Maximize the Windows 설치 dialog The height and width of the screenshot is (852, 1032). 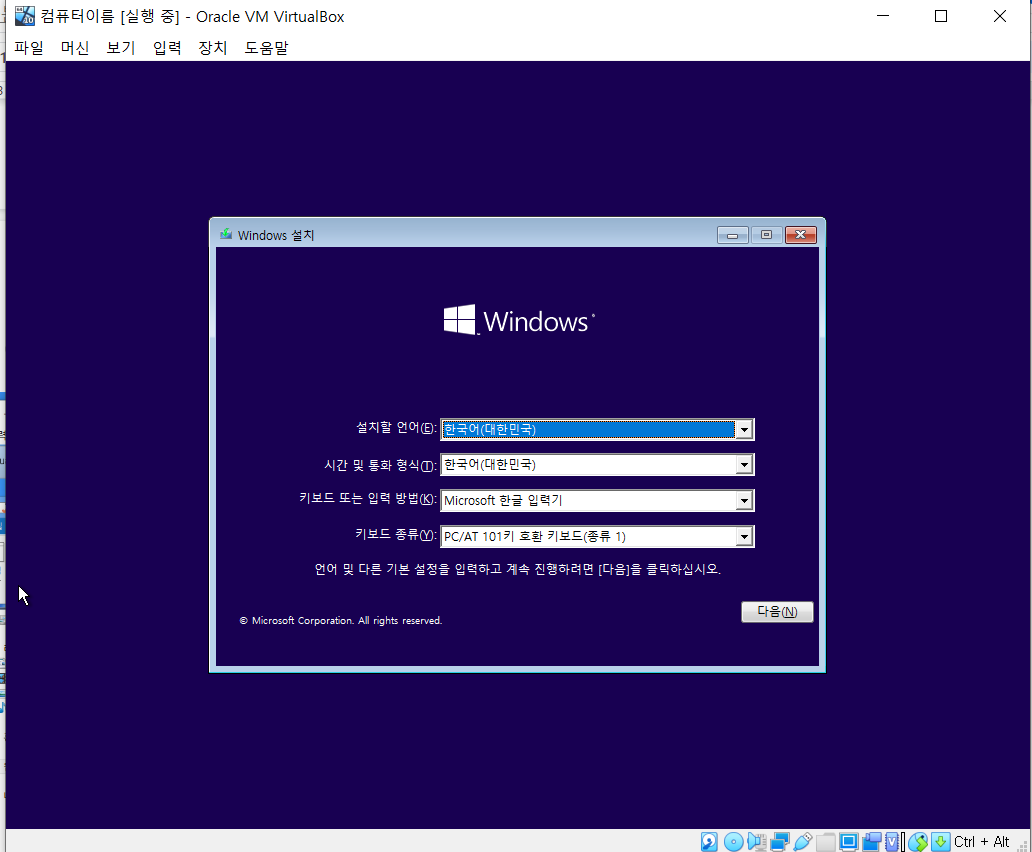coord(766,235)
